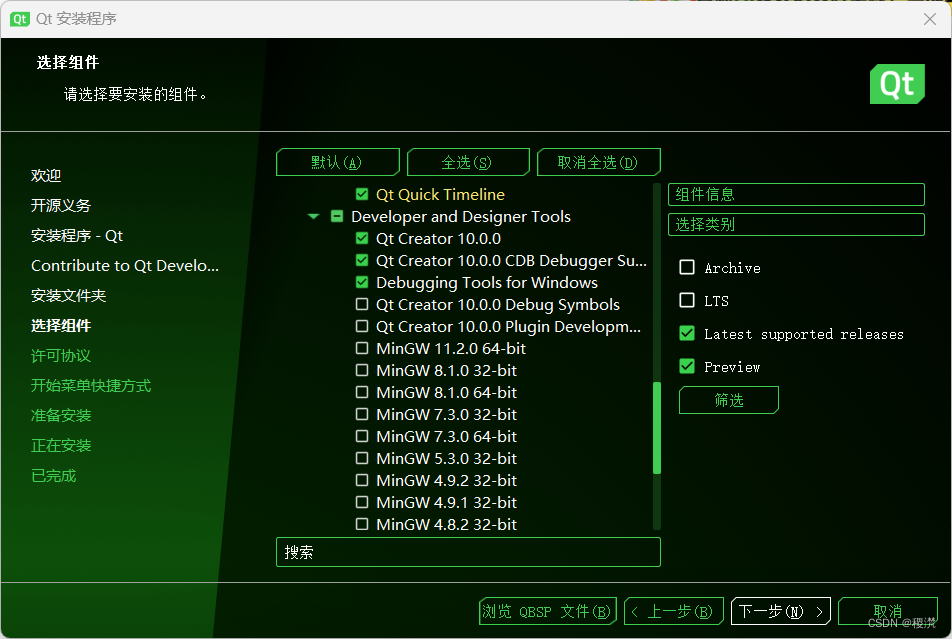Cancel installation with 取消 button
952x639 pixels.
tap(888, 611)
